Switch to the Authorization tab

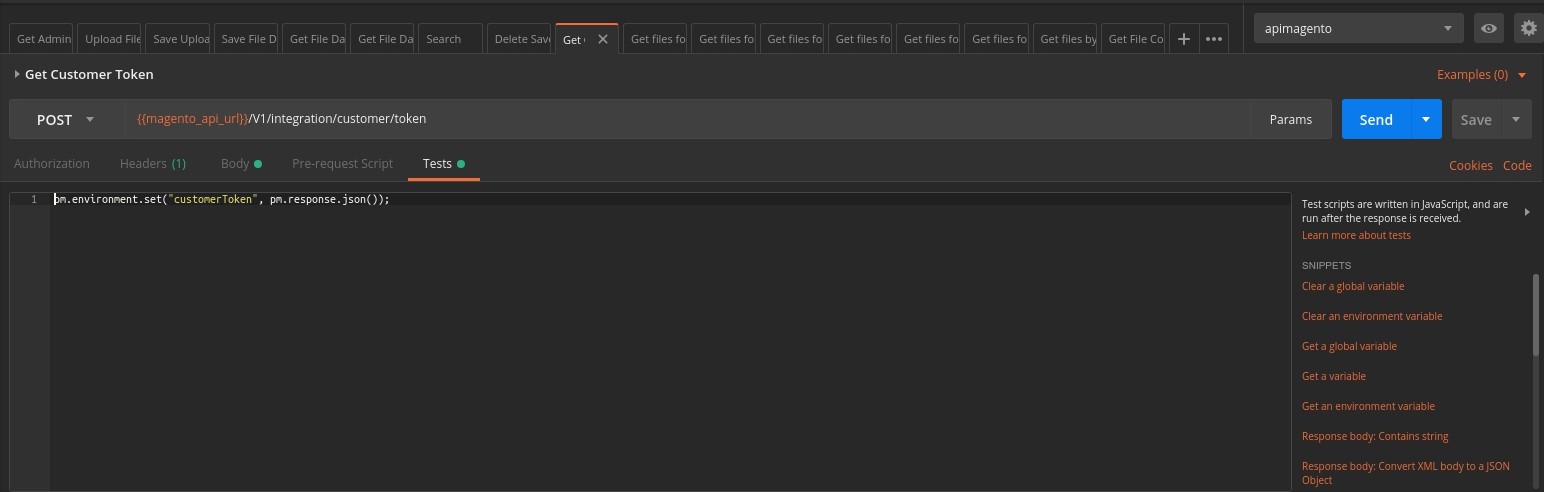point(52,163)
